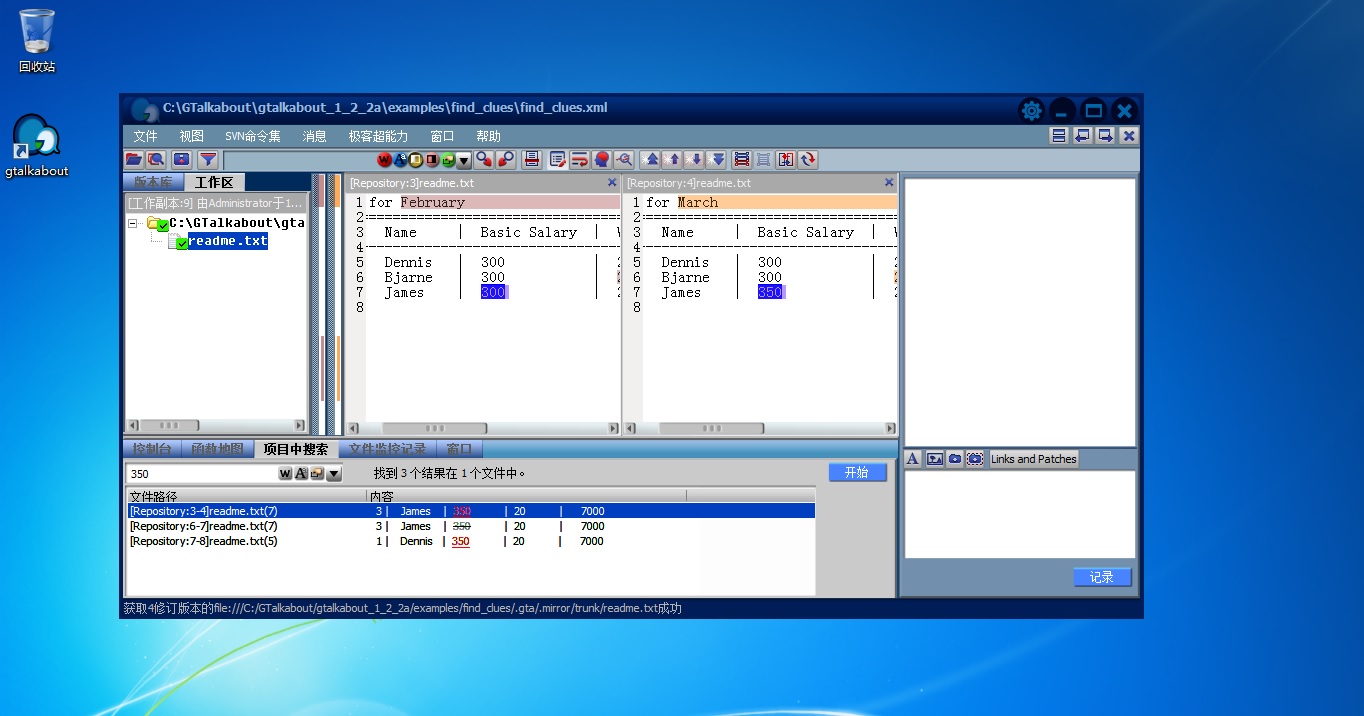Click the starred single down-arrow toolbar icon

pyautogui.click(x=696, y=159)
